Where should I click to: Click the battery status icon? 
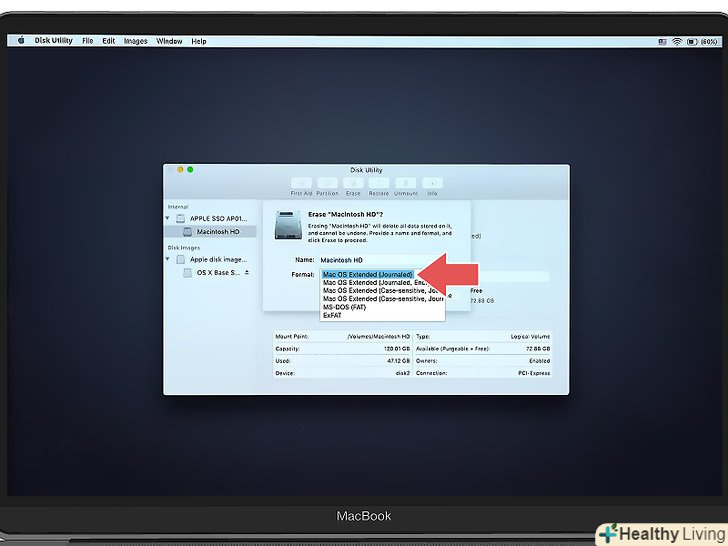point(692,42)
